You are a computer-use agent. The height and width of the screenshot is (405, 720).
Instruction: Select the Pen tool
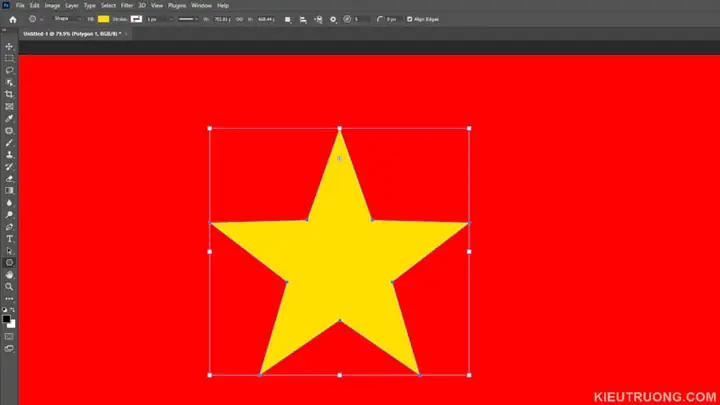[x=9, y=227]
